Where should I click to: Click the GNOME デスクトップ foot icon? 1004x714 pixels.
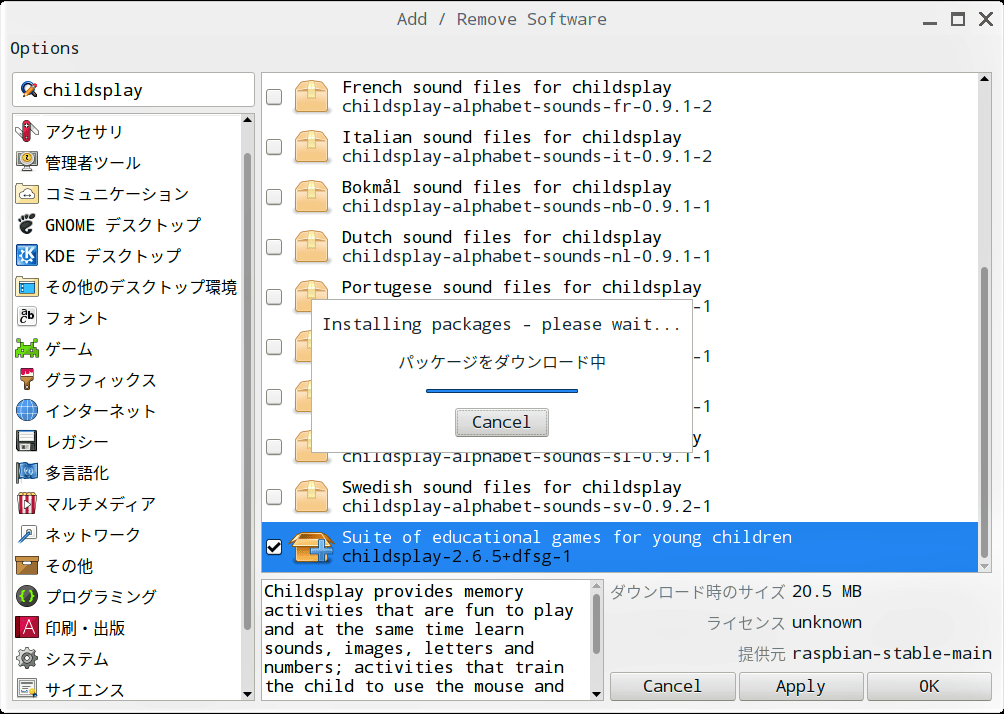point(27,224)
